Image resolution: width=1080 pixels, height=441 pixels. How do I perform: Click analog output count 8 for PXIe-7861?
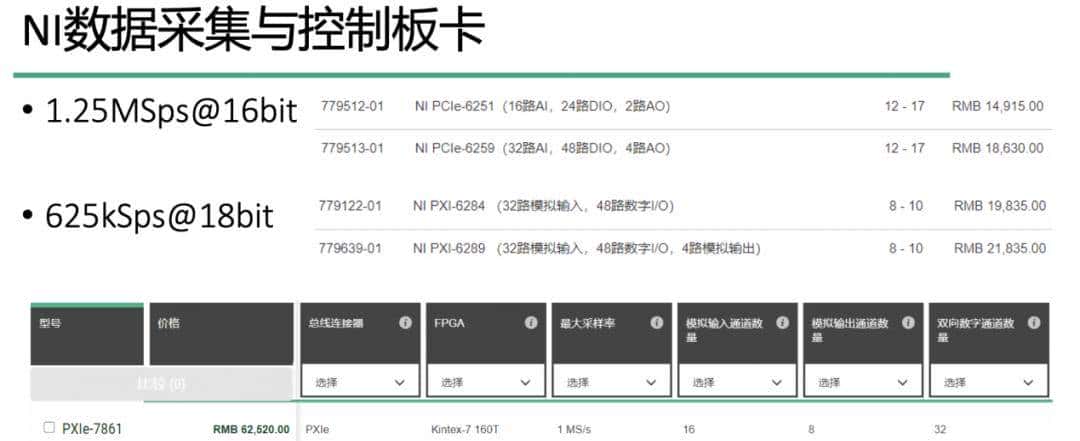[811, 429]
